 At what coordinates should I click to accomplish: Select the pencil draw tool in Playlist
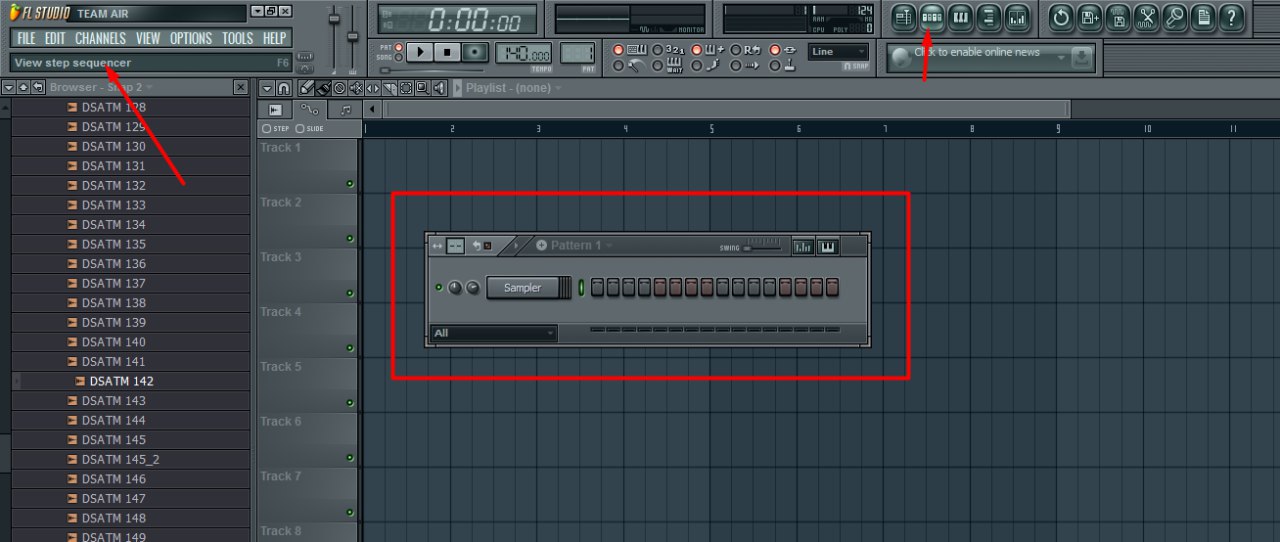pyautogui.click(x=306, y=88)
